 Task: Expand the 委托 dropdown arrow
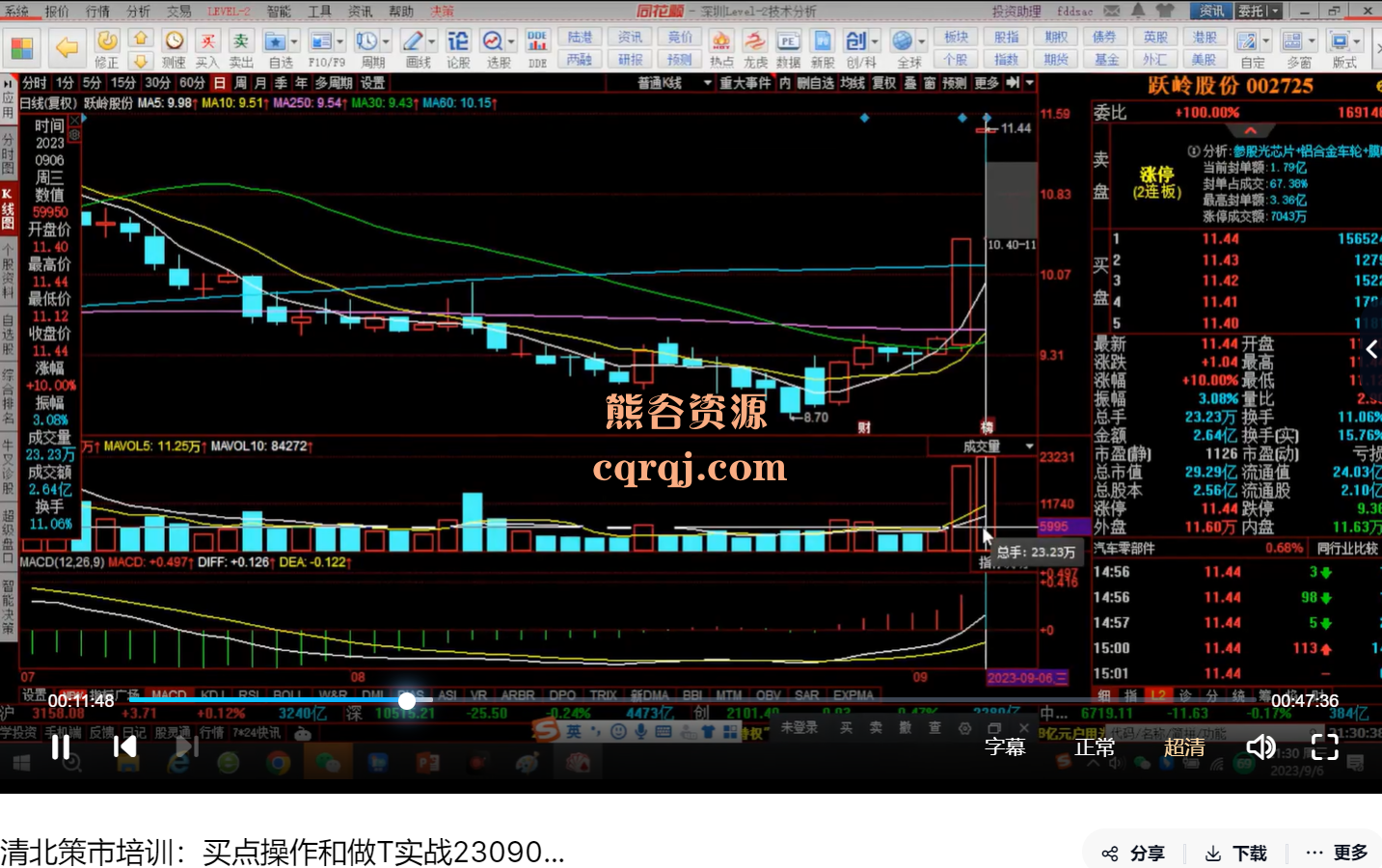[1275, 11]
